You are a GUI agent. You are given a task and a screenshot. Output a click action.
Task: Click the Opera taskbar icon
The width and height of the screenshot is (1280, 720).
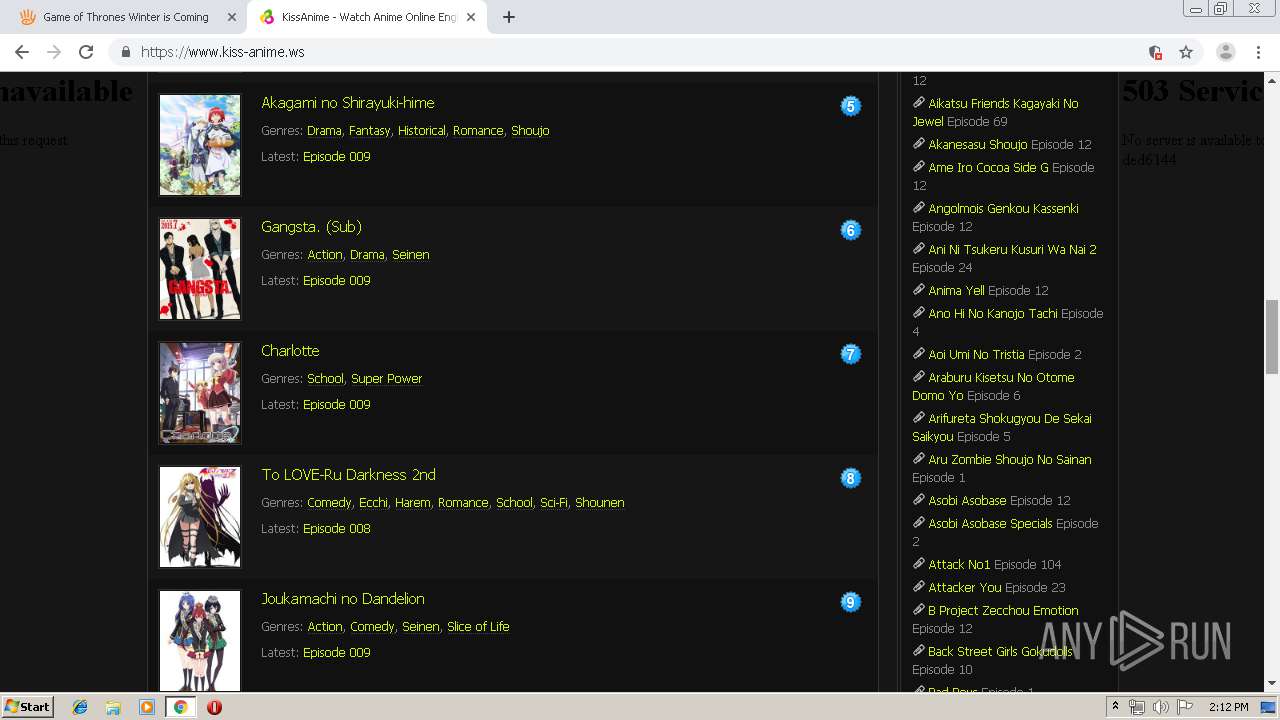[214, 707]
